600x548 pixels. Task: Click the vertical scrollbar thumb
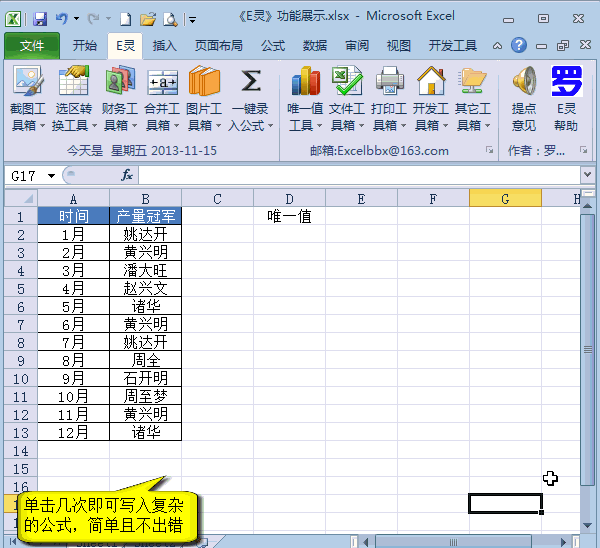[588, 350]
